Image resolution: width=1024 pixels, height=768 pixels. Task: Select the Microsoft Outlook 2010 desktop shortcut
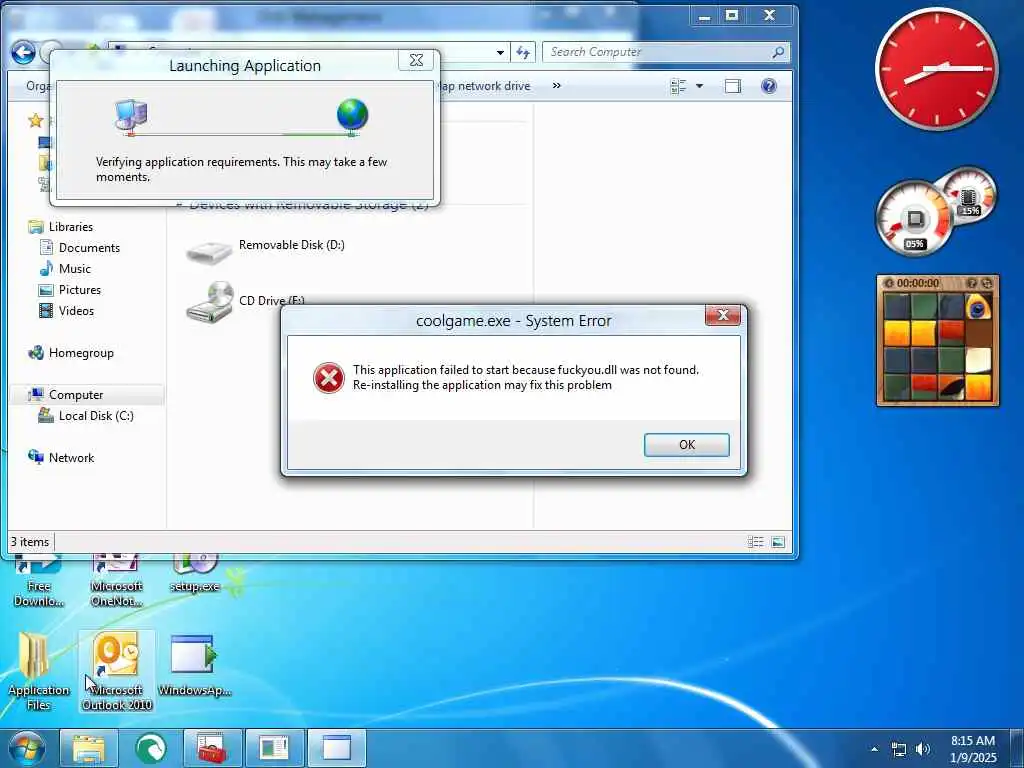tap(117, 671)
